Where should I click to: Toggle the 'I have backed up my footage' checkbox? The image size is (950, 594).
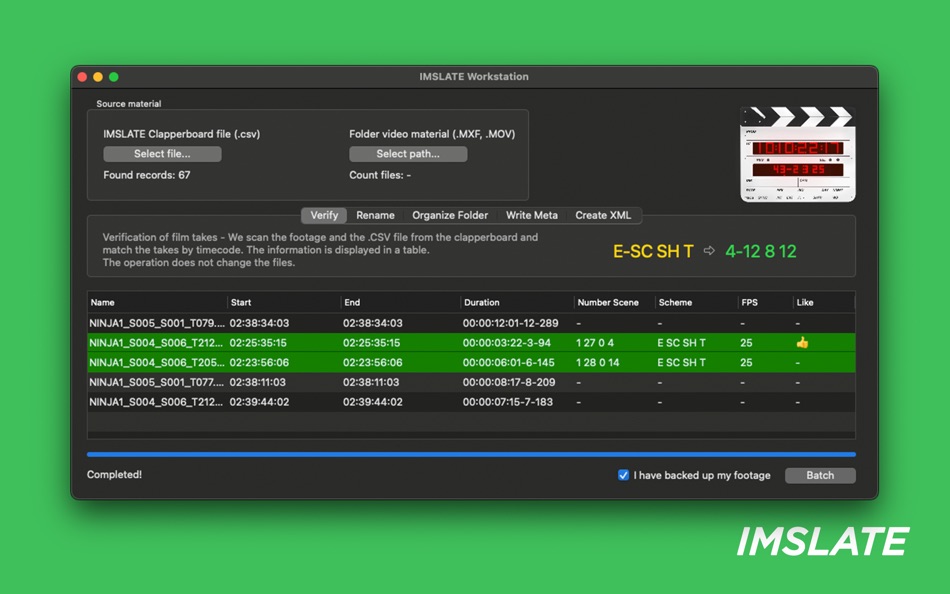(623, 475)
